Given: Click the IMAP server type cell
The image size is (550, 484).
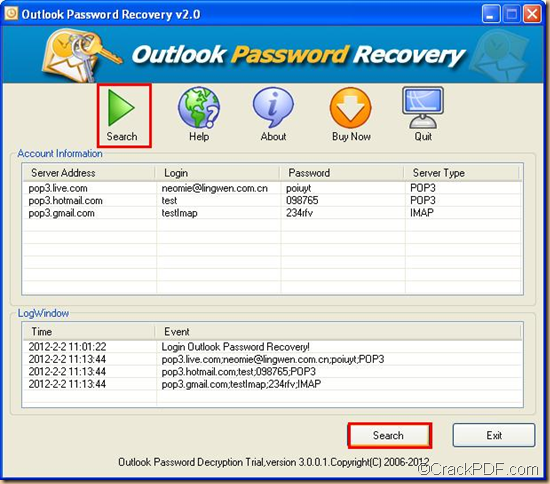Looking at the screenshot, I should pyautogui.click(x=422, y=213).
